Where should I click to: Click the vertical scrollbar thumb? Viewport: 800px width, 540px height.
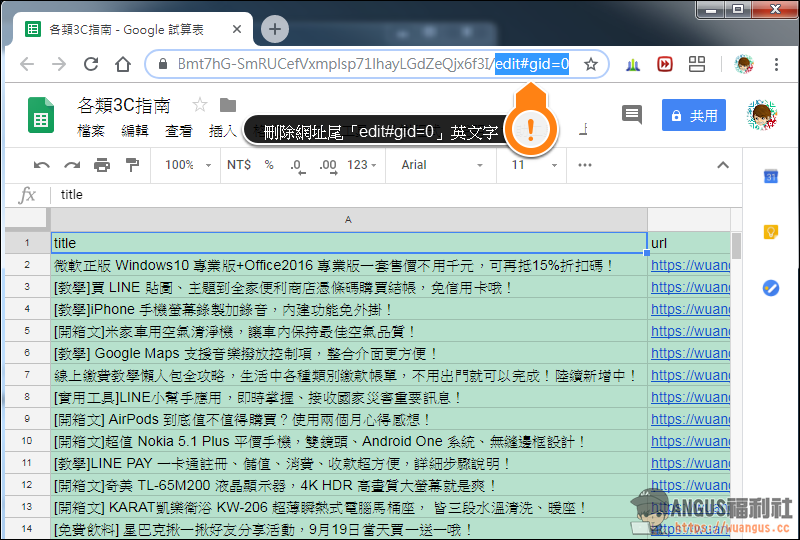click(x=736, y=246)
